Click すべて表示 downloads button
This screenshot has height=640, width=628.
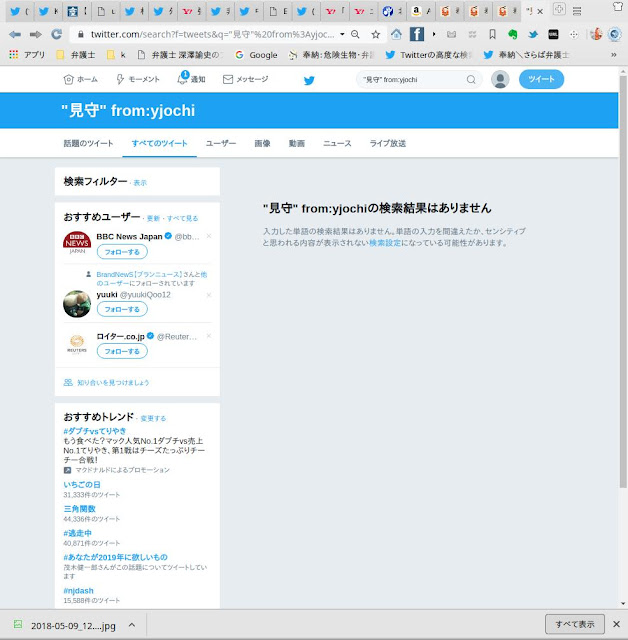[x=575, y=624]
